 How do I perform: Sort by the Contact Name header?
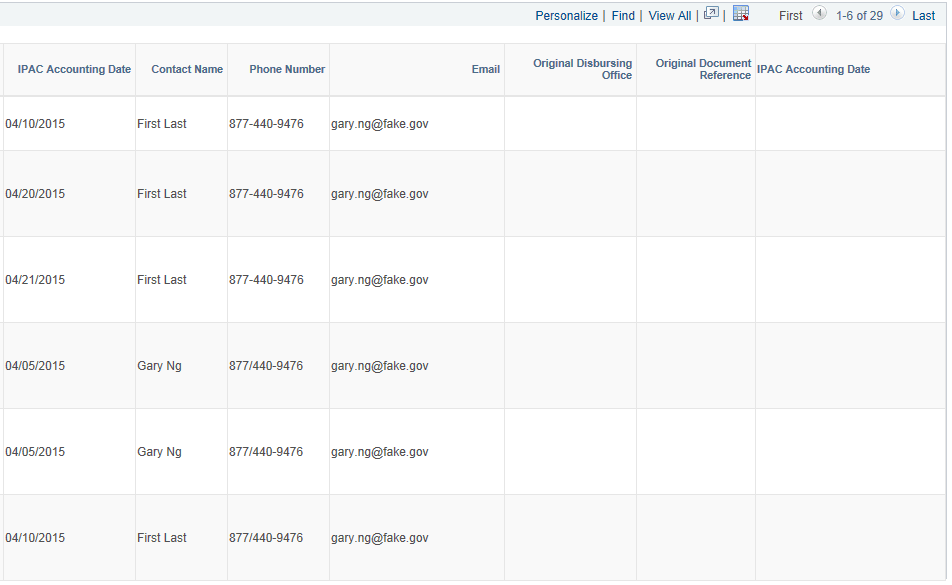coord(187,69)
